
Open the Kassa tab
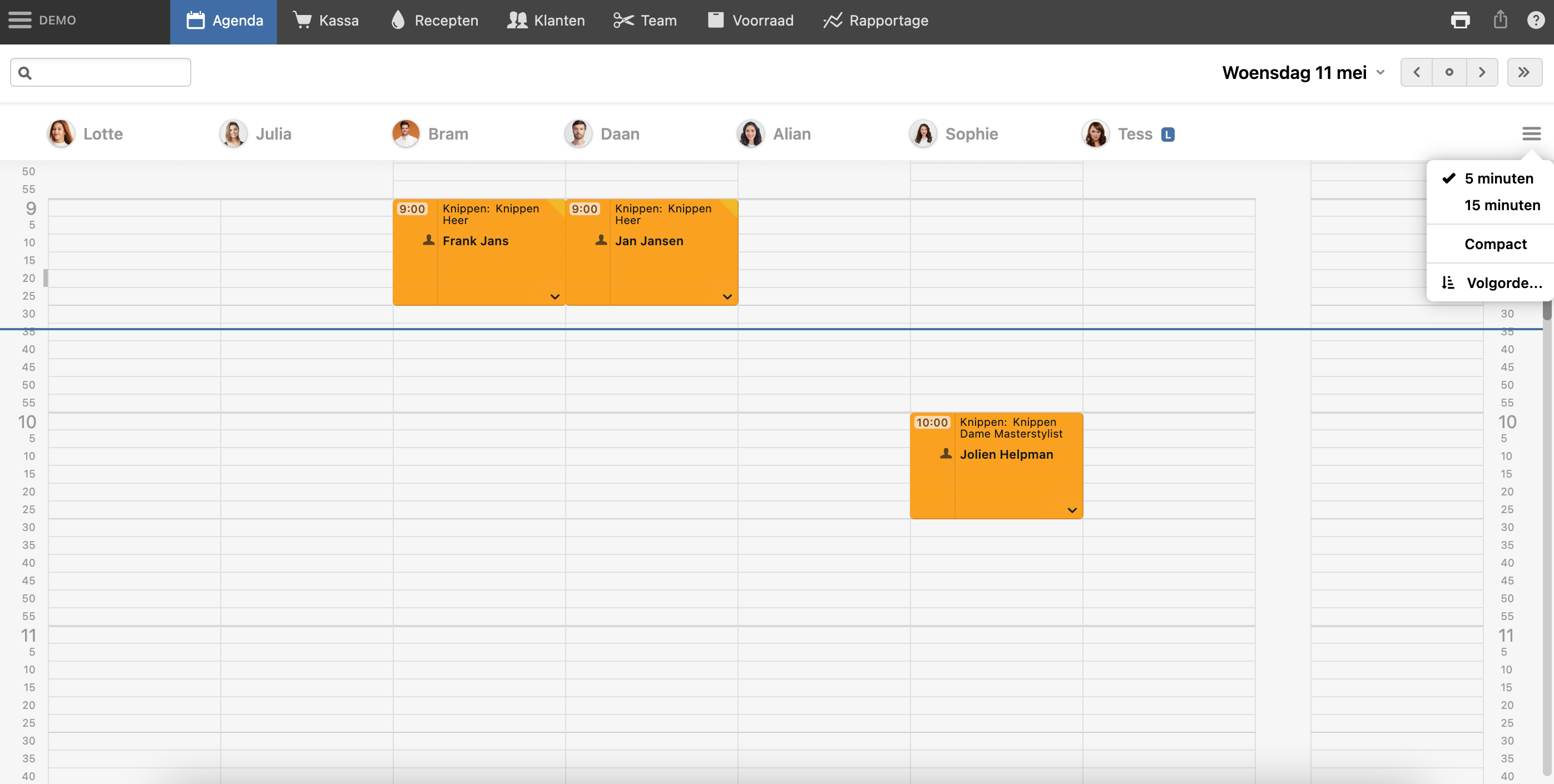click(326, 21)
